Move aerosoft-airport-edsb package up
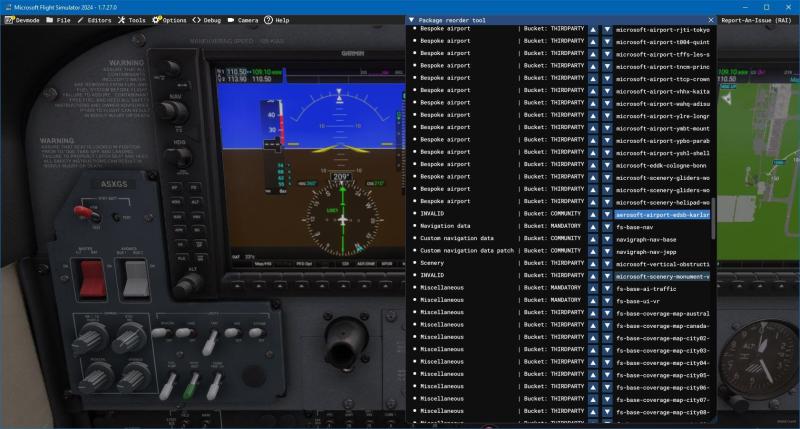The height and width of the screenshot is (429, 800). click(593, 215)
